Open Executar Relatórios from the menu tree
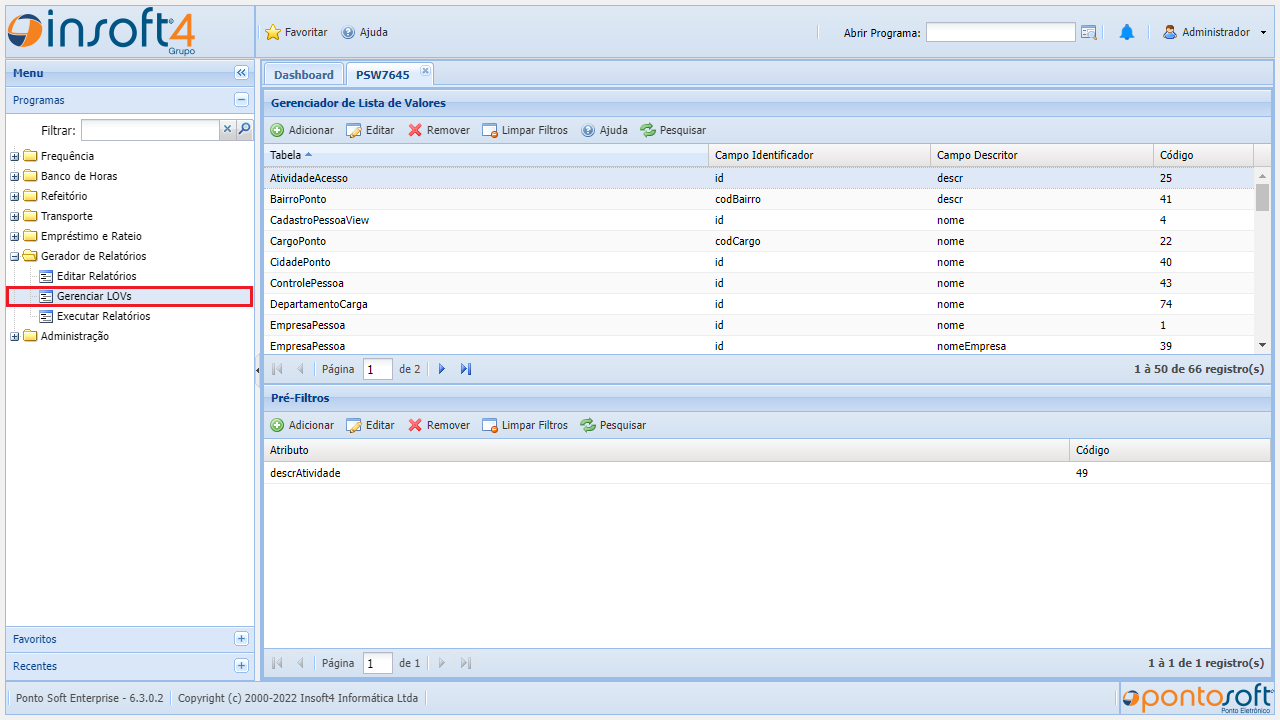The width and height of the screenshot is (1280, 720). point(103,316)
